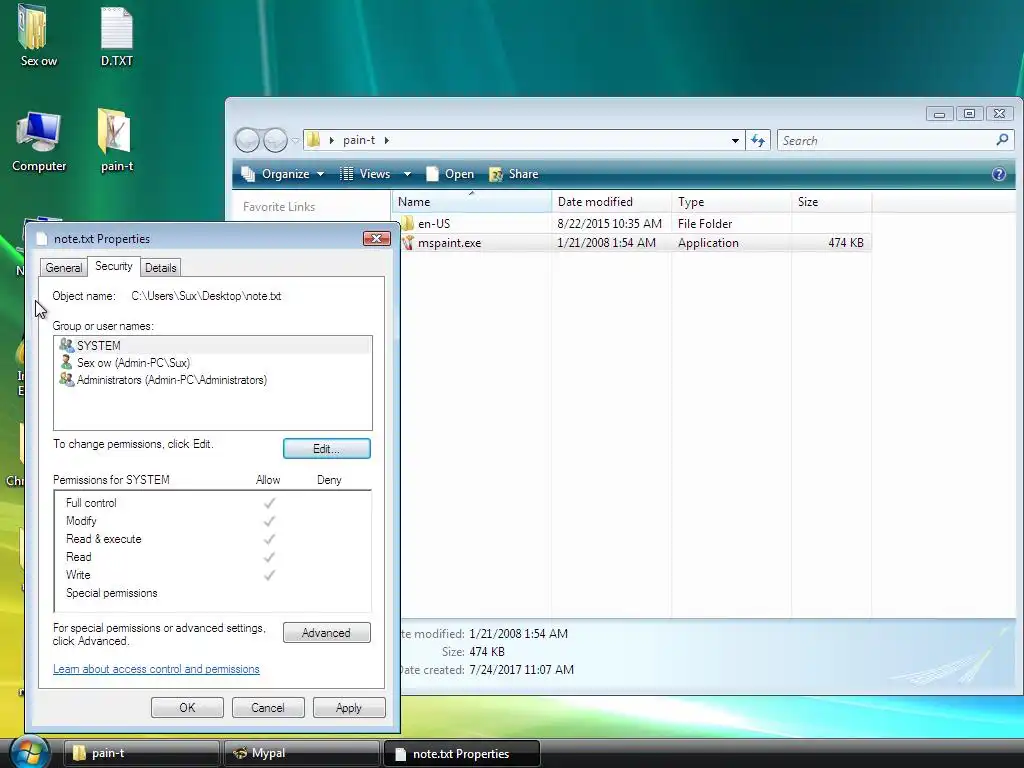Click the Forward arrow in Explorer window

click(x=275, y=140)
